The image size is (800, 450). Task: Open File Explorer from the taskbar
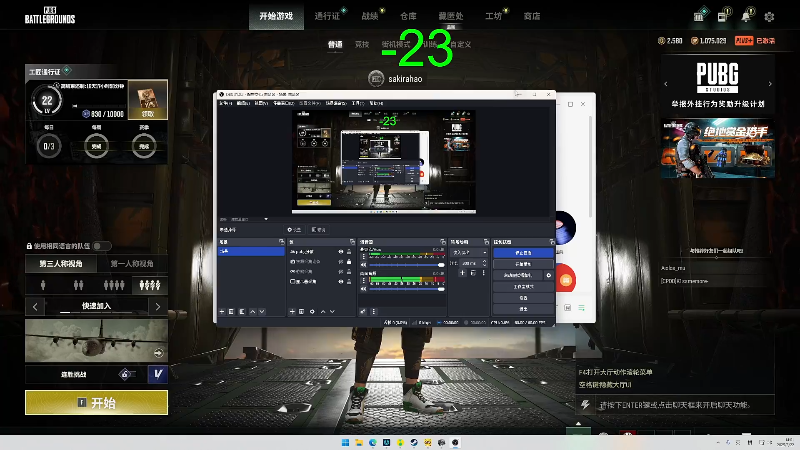(x=359, y=442)
